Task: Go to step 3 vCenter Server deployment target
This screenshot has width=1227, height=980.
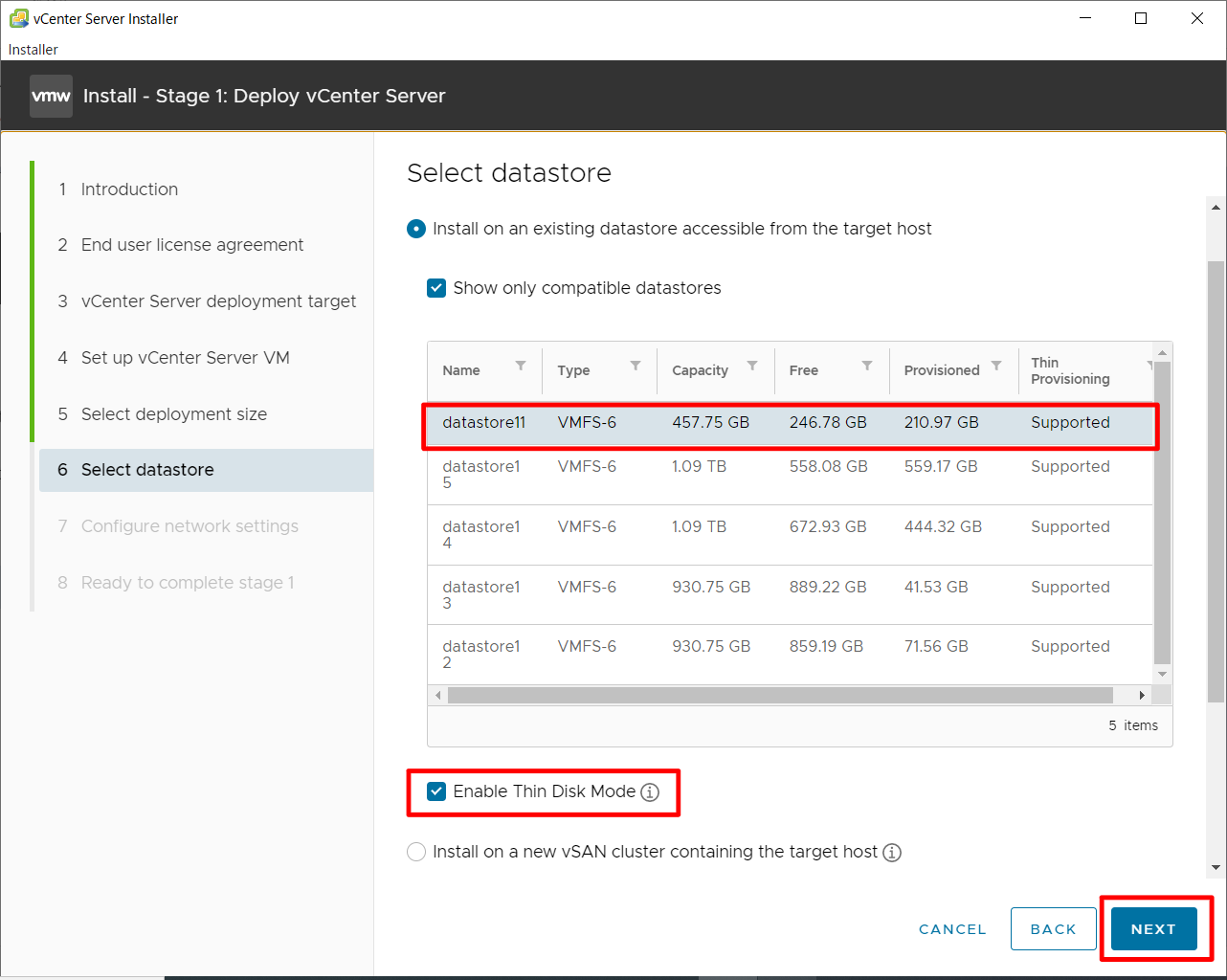Action: pos(206,301)
